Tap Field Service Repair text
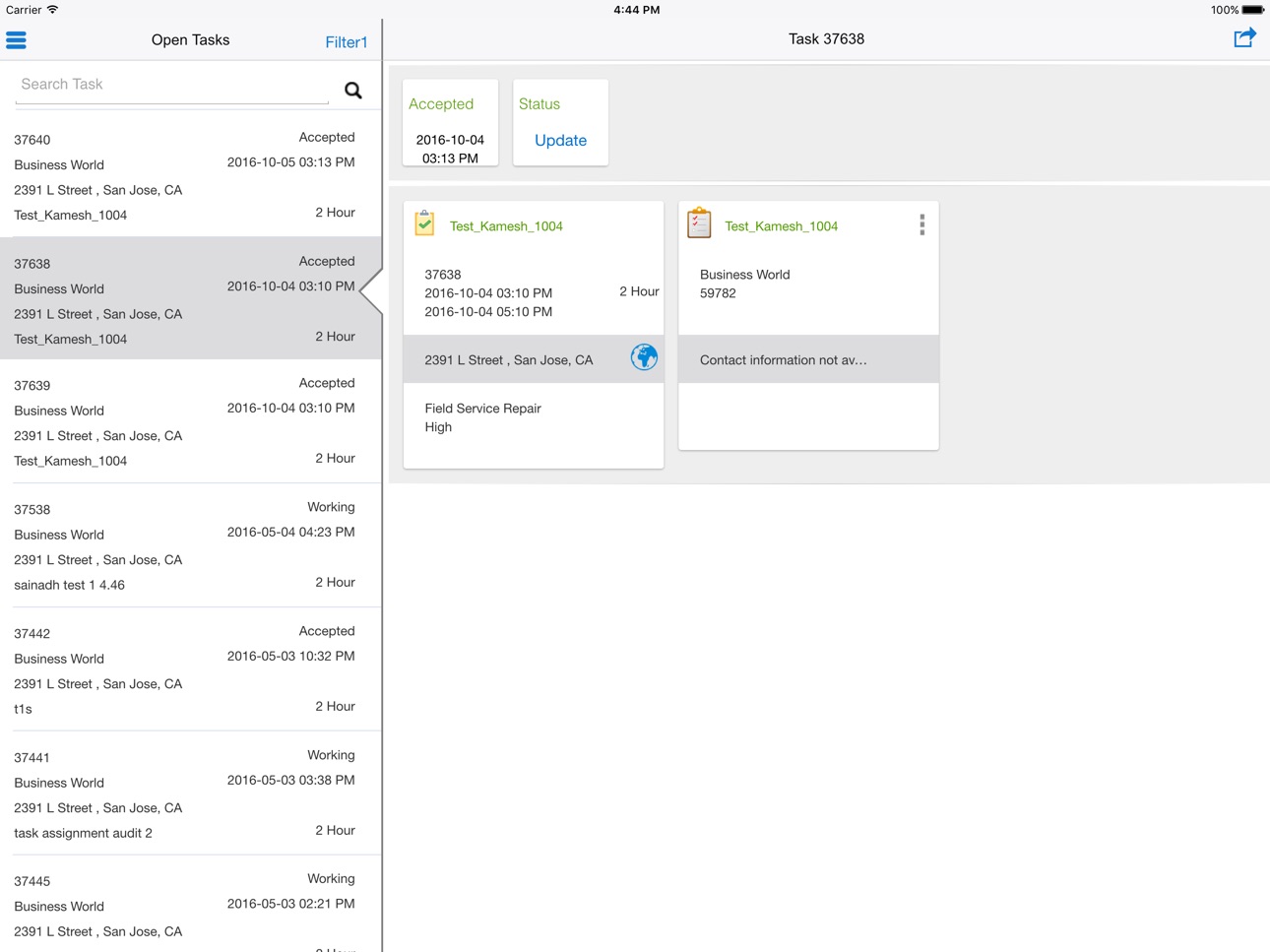 pos(482,409)
